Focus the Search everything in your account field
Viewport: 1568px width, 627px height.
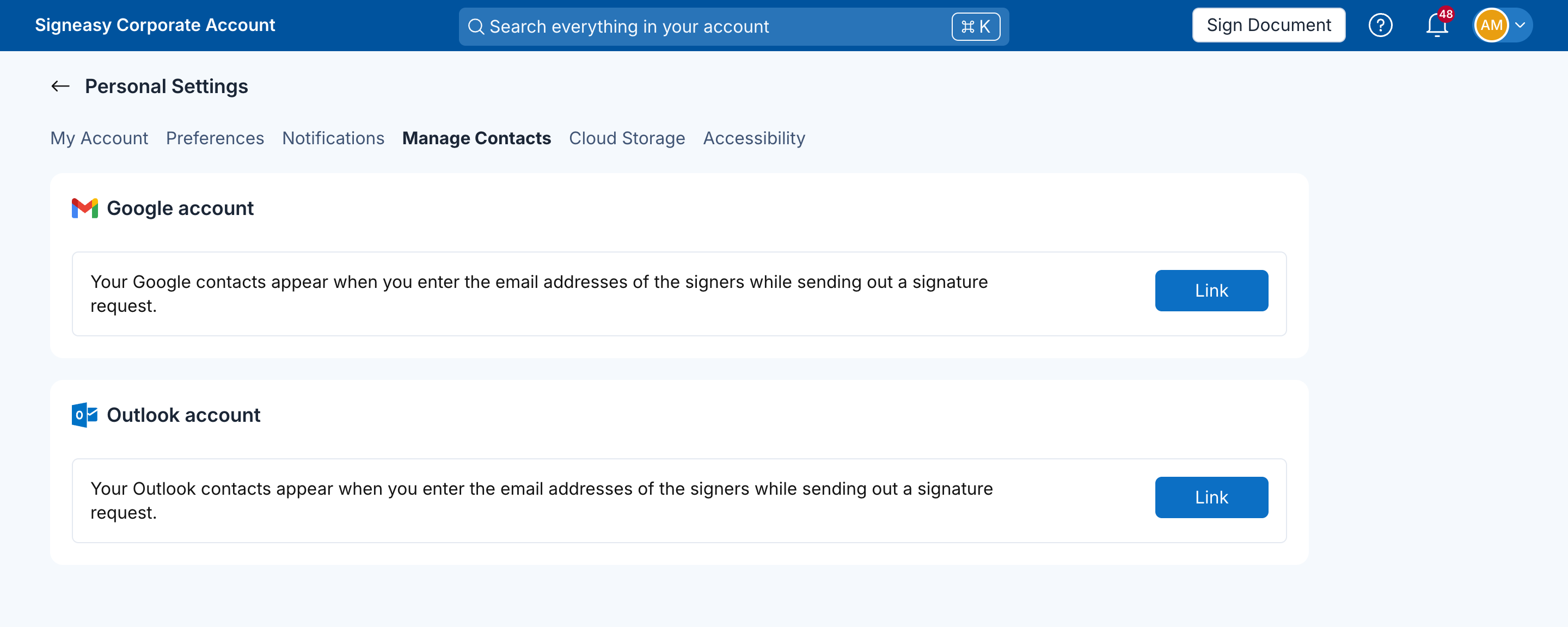(733, 27)
